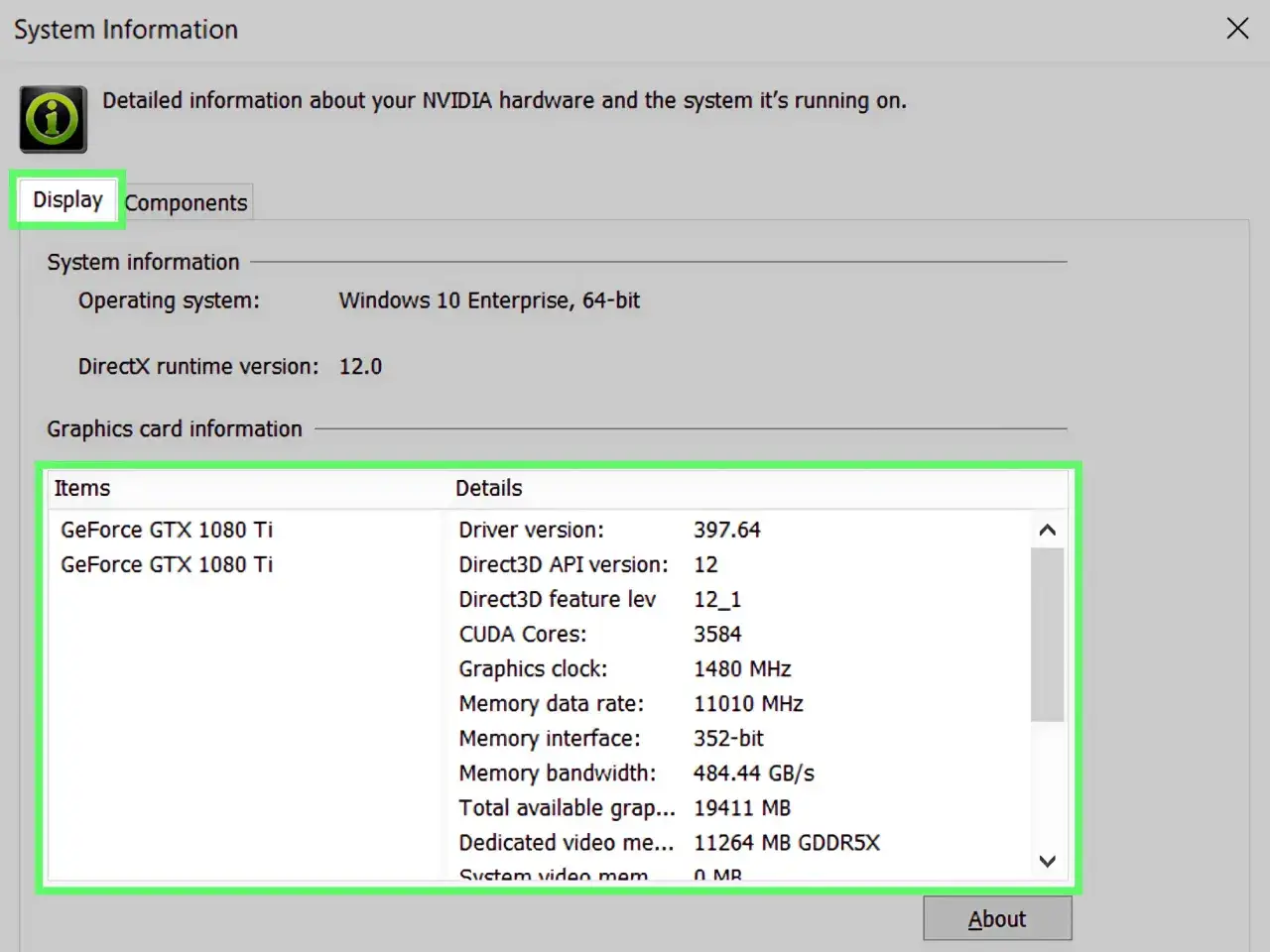The image size is (1270, 952).
Task: Select the Driver version row
Action: (739, 530)
